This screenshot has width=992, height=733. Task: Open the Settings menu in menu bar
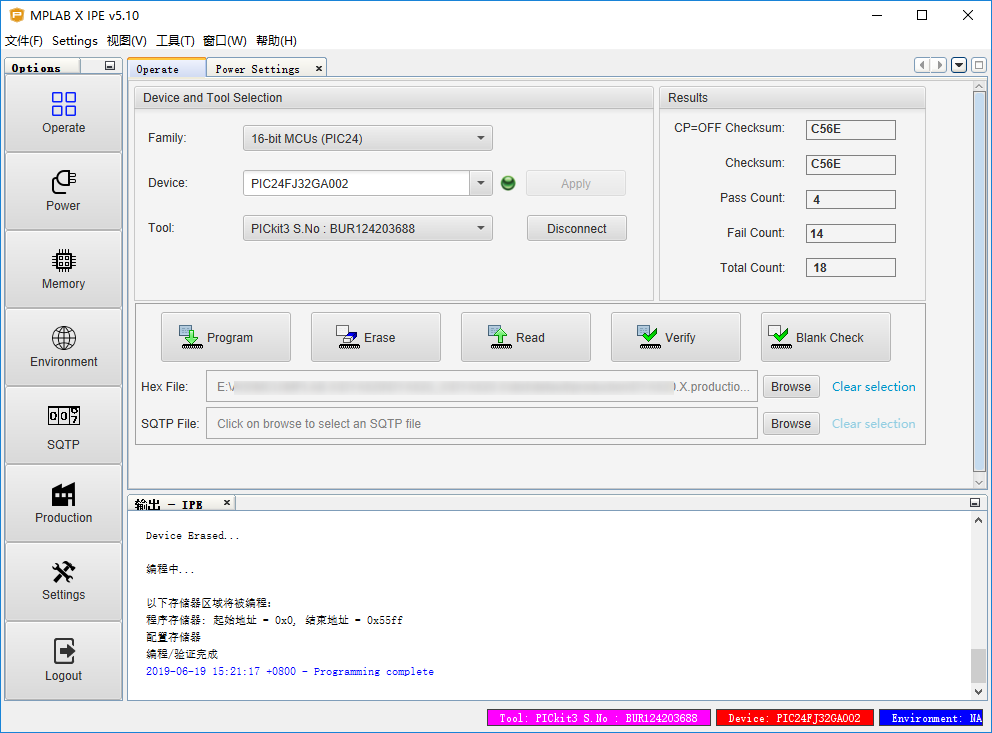(75, 40)
